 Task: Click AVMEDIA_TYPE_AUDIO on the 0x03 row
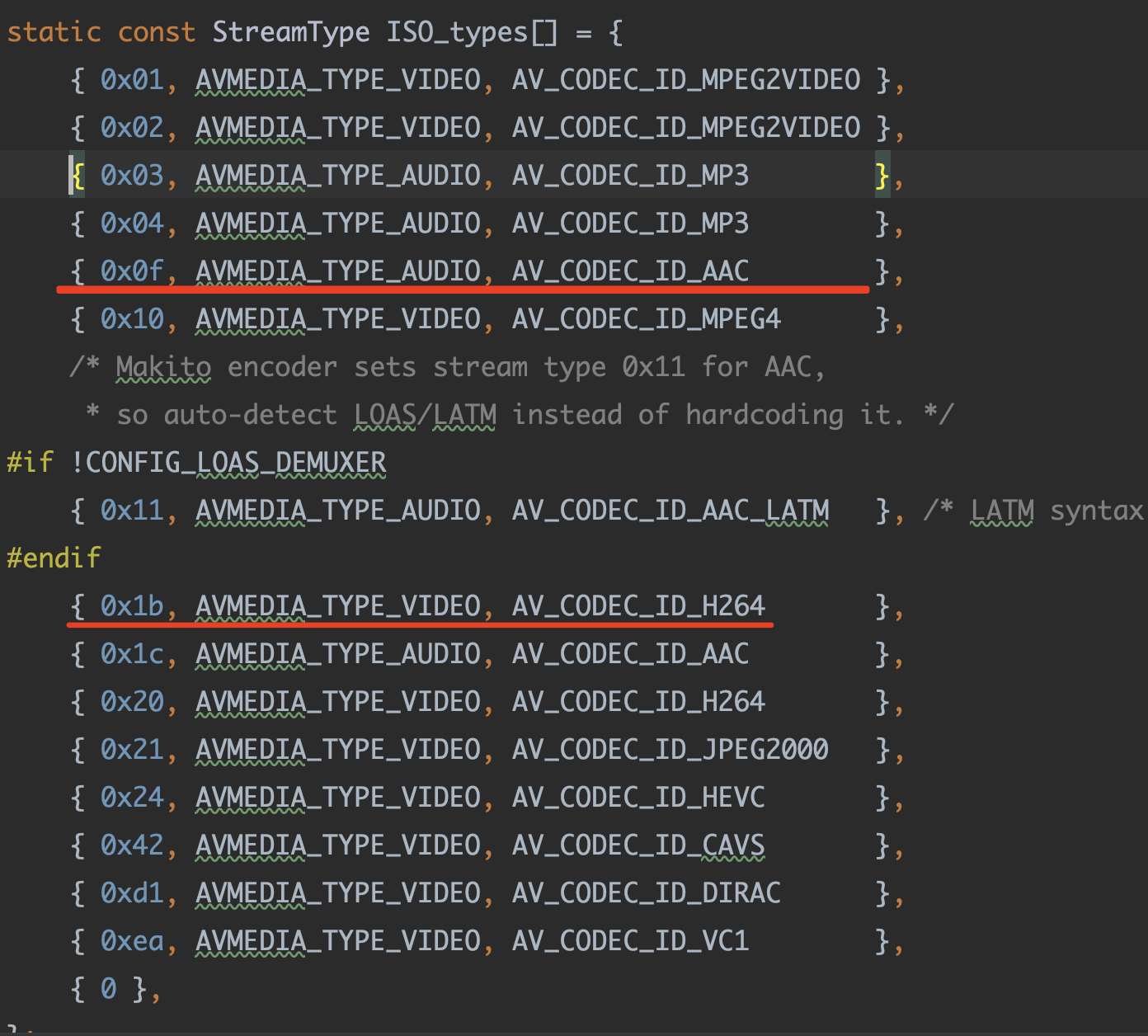(338, 176)
